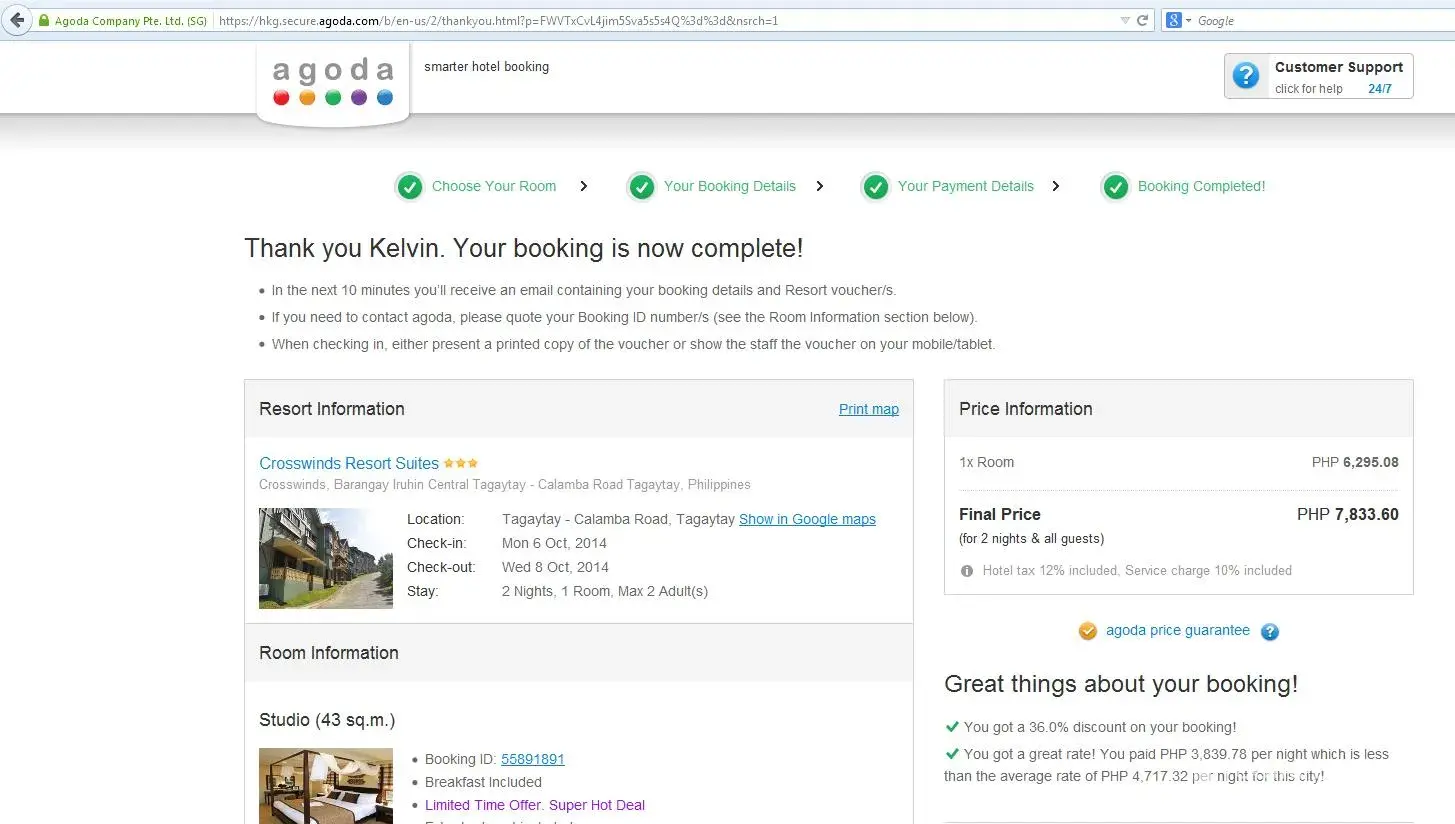Click the Check-in date Mon 6 Oct, 2014
The width and height of the screenshot is (1455, 824).
pyautogui.click(x=554, y=543)
